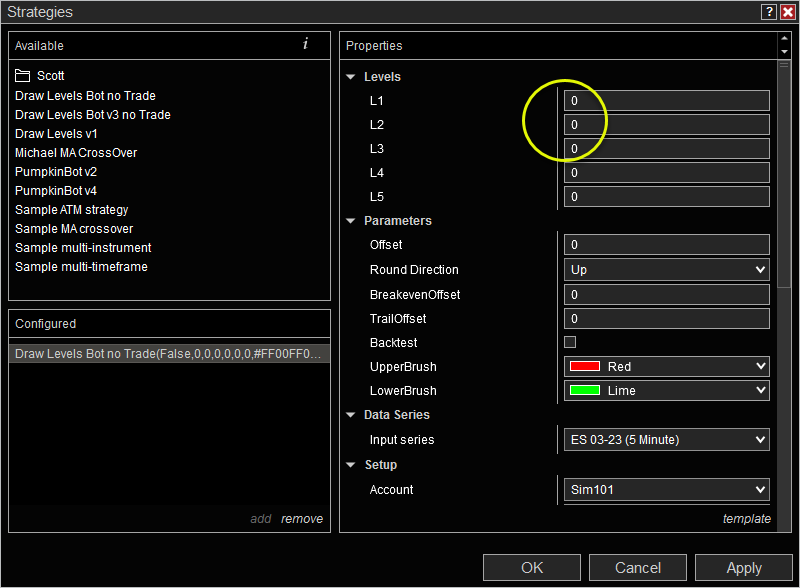Viewport: 800px width, 588px height.
Task: Close the Strategies dialog
Action: click(788, 12)
